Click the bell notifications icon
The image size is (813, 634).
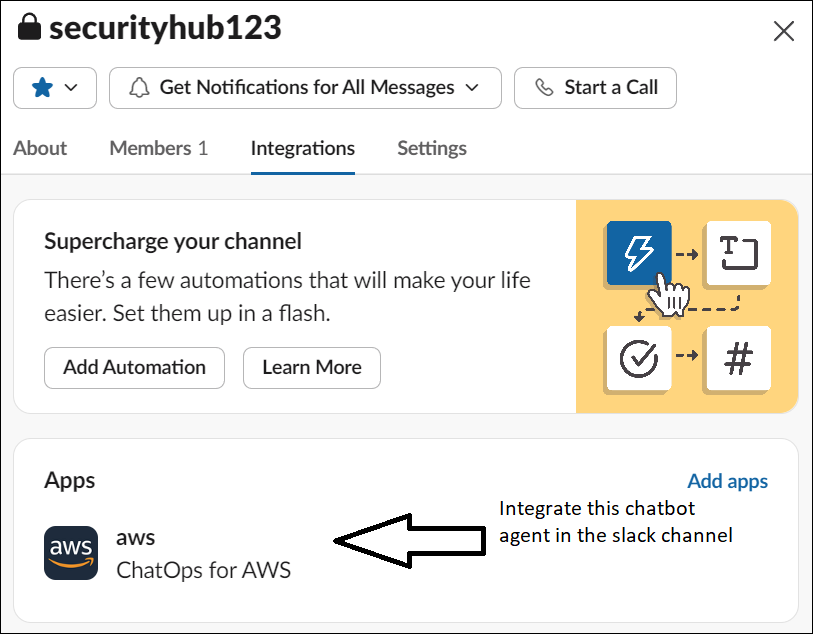point(142,88)
